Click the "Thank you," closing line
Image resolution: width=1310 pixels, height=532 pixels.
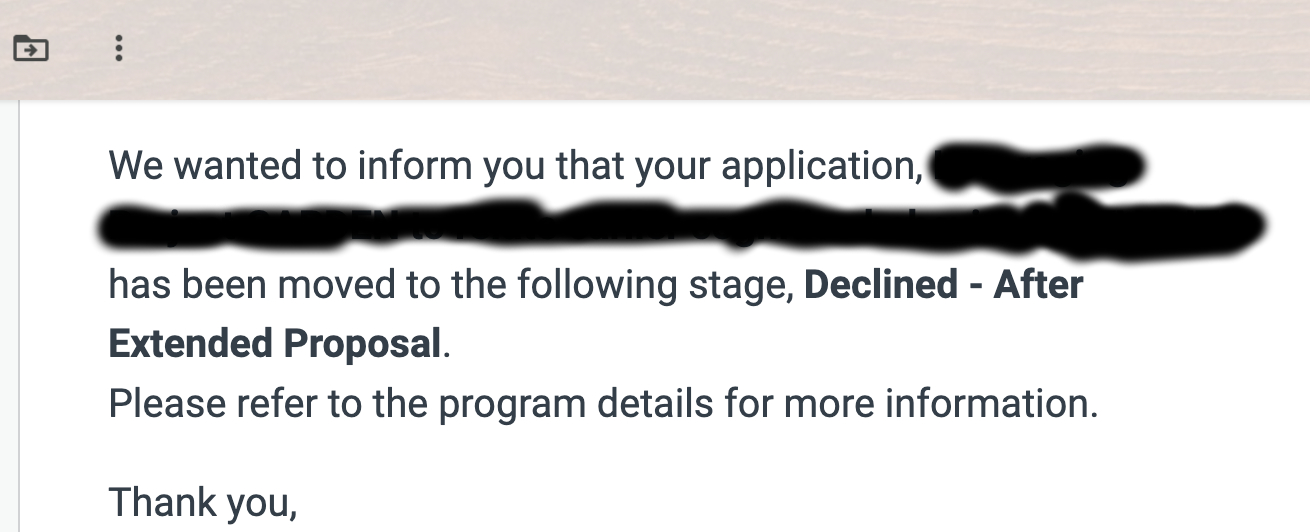pyautogui.click(x=202, y=500)
